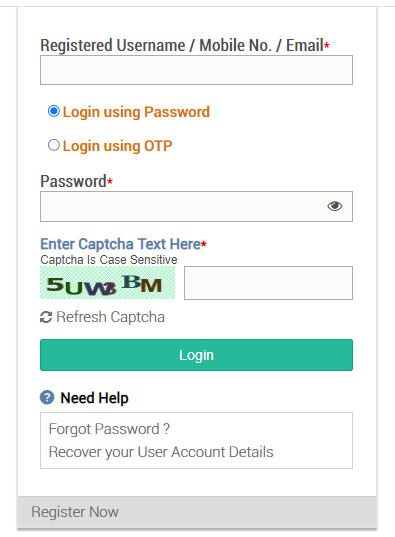The width and height of the screenshot is (395, 537).
Task: Click the captcha text entry box
Action: pyautogui.click(x=268, y=283)
